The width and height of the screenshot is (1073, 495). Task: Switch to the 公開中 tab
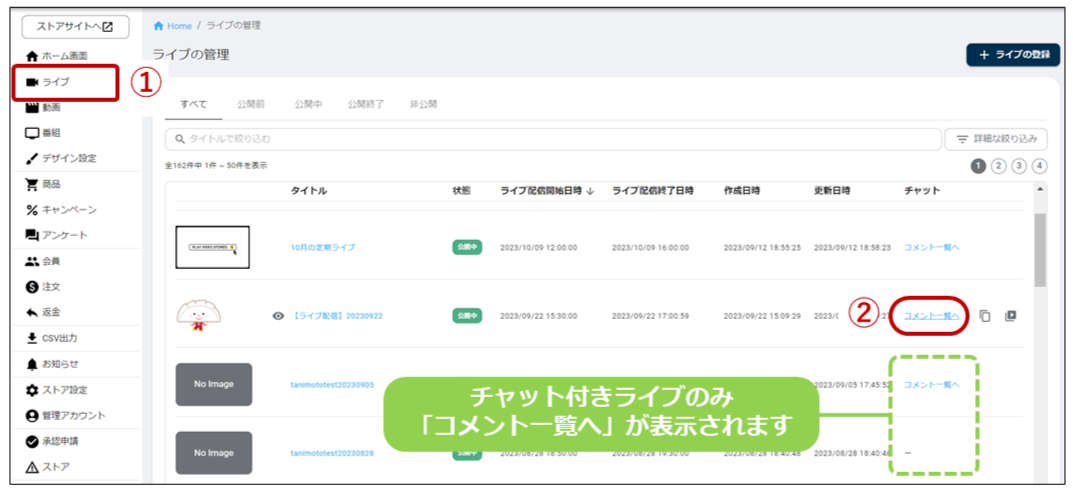pyautogui.click(x=308, y=104)
